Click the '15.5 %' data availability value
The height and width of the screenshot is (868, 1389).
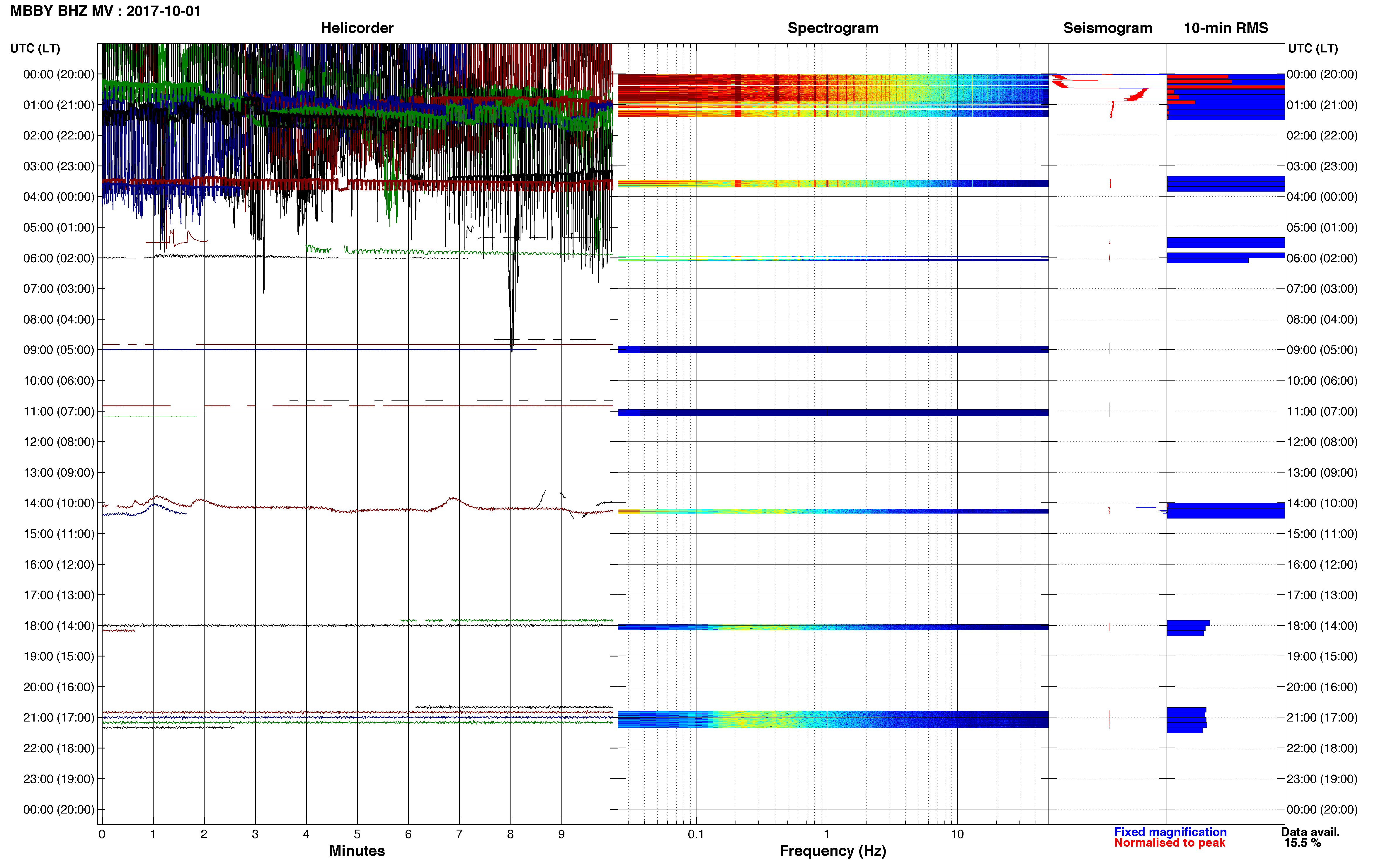[x=1303, y=843]
